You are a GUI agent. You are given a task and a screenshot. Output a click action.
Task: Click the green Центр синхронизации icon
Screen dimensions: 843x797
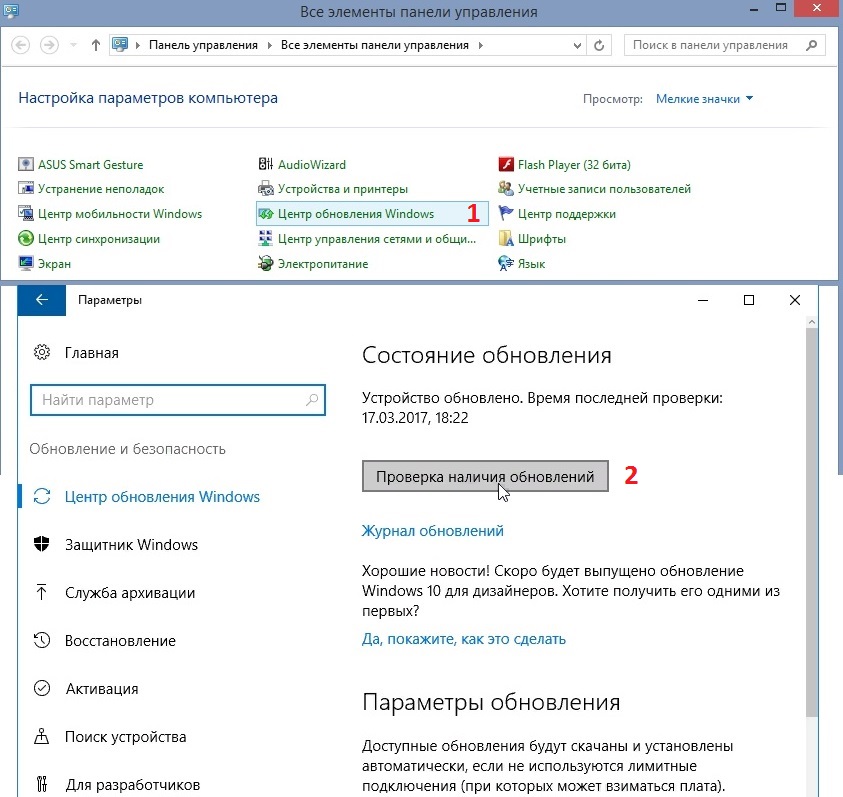click(26, 238)
